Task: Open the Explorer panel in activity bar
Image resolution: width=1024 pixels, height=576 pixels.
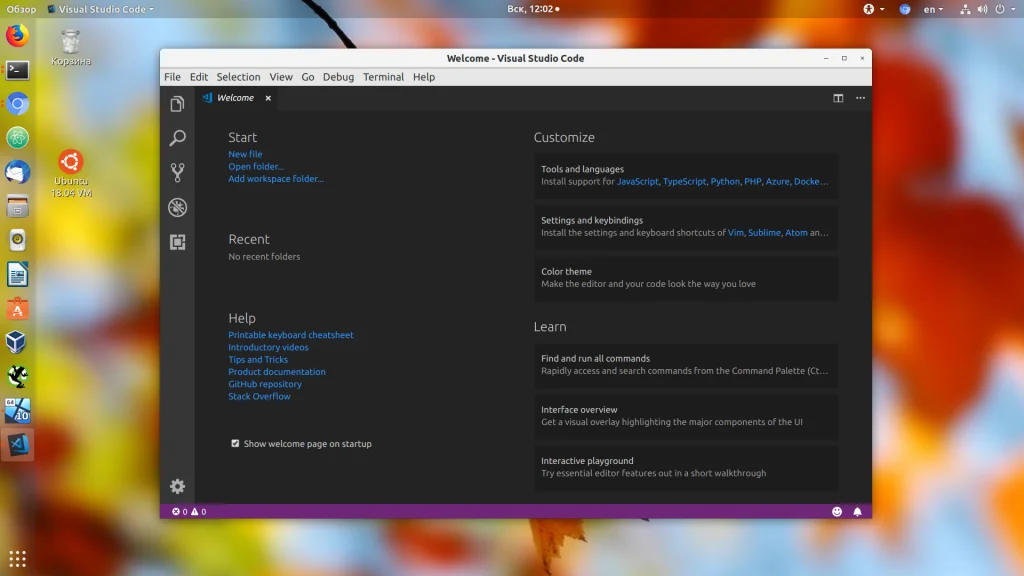Action: [177, 104]
